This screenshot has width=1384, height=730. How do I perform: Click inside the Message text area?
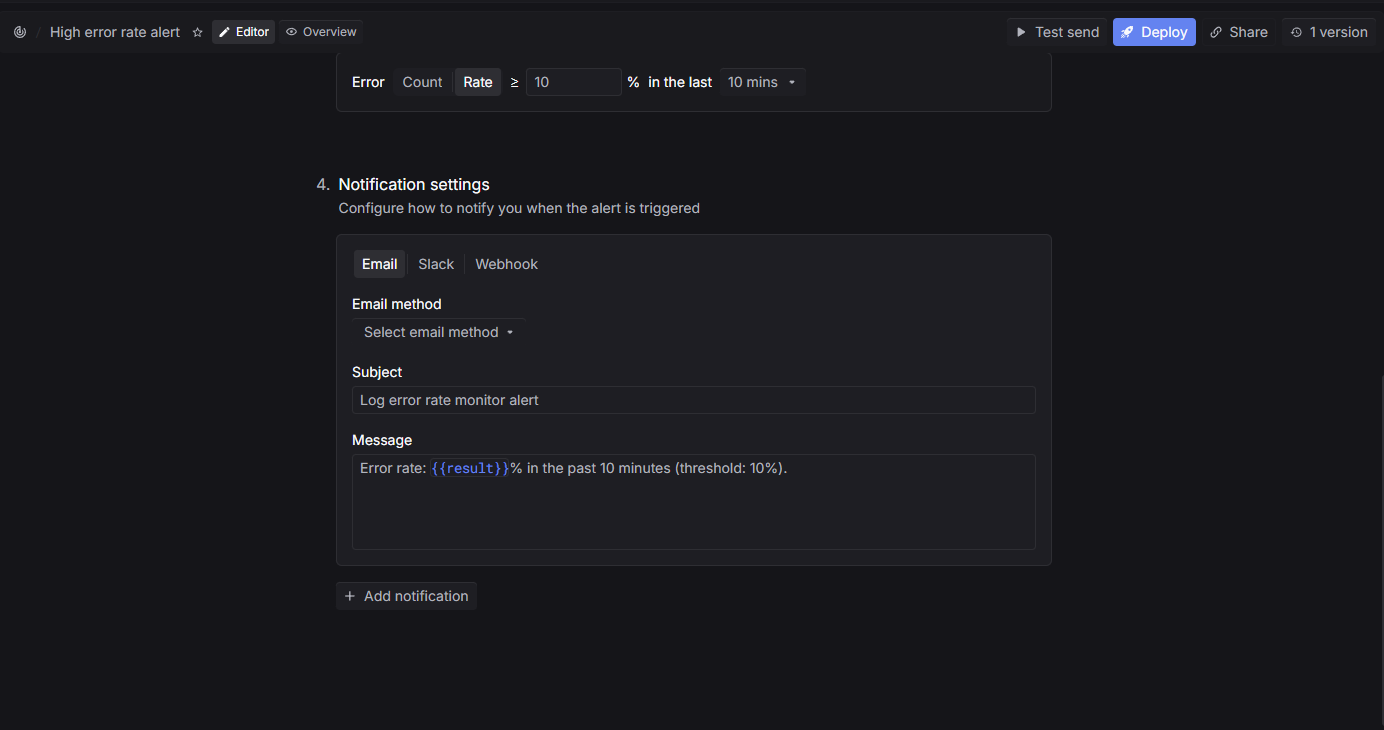(693, 510)
